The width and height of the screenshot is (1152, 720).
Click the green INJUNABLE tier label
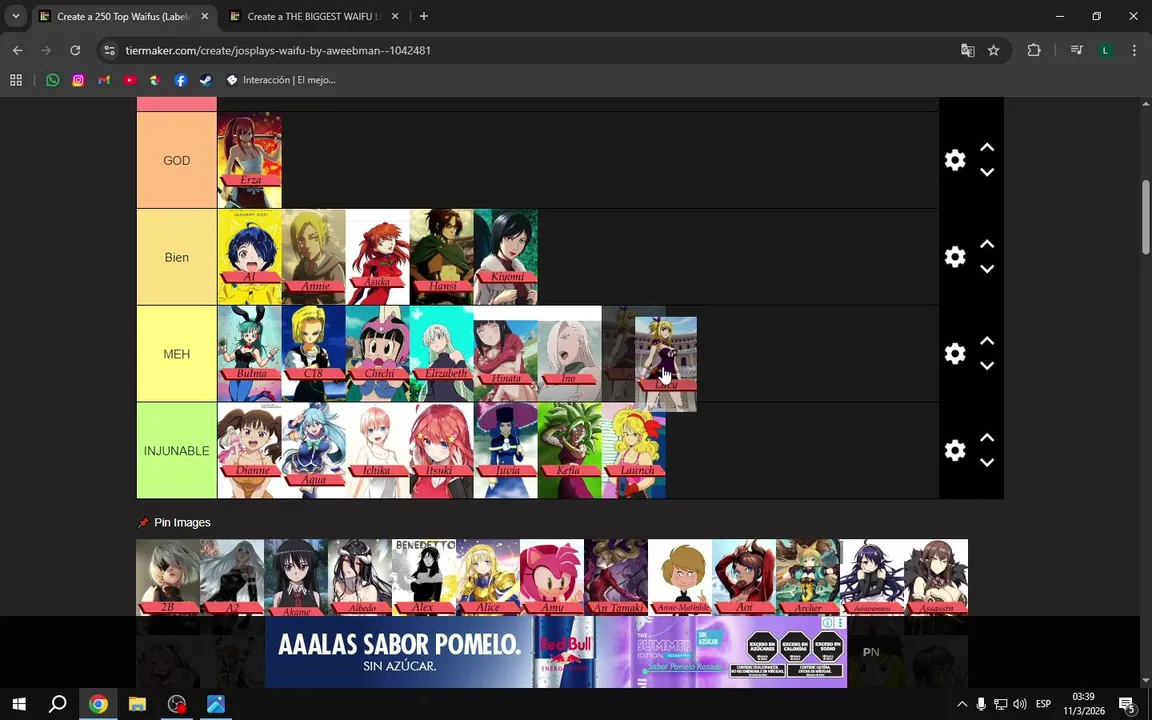[176, 450]
